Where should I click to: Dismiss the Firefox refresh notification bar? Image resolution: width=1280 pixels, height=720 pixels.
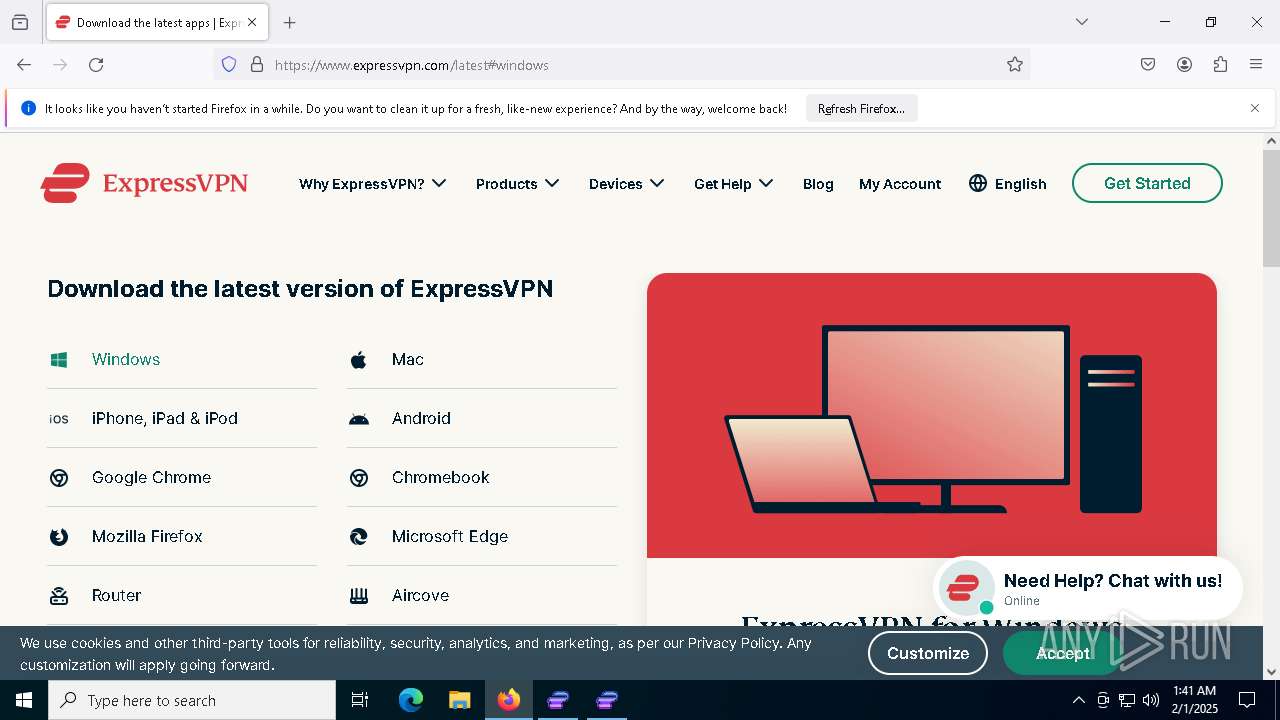(1255, 108)
